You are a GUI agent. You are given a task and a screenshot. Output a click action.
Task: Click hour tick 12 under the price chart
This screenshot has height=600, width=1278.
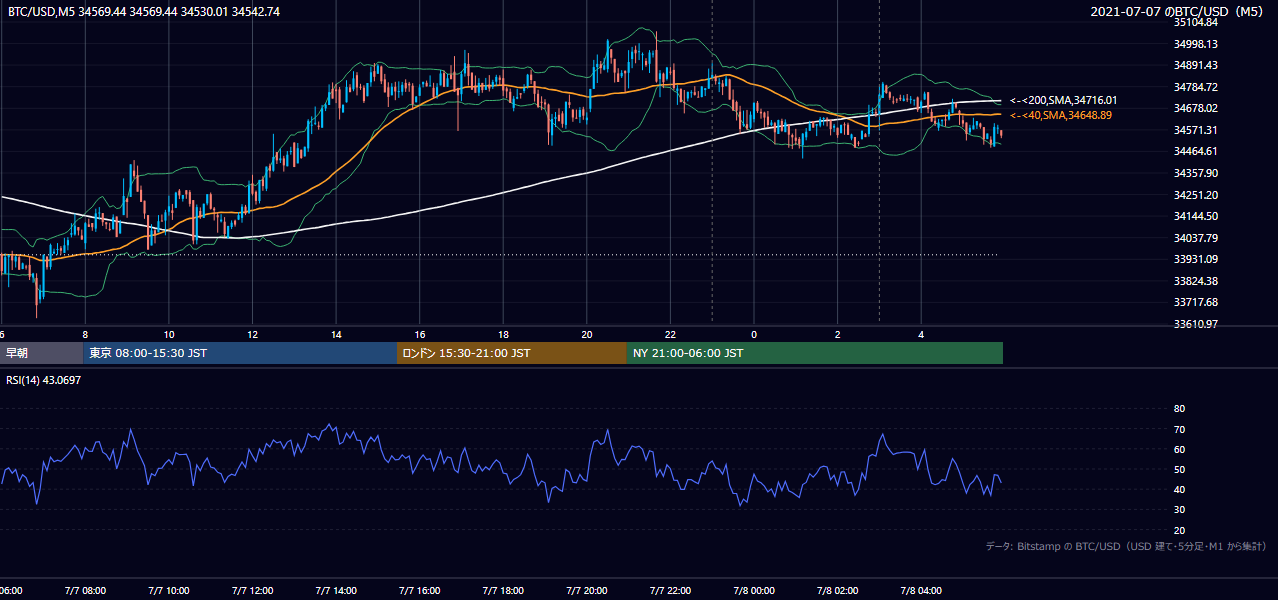[253, 334]
